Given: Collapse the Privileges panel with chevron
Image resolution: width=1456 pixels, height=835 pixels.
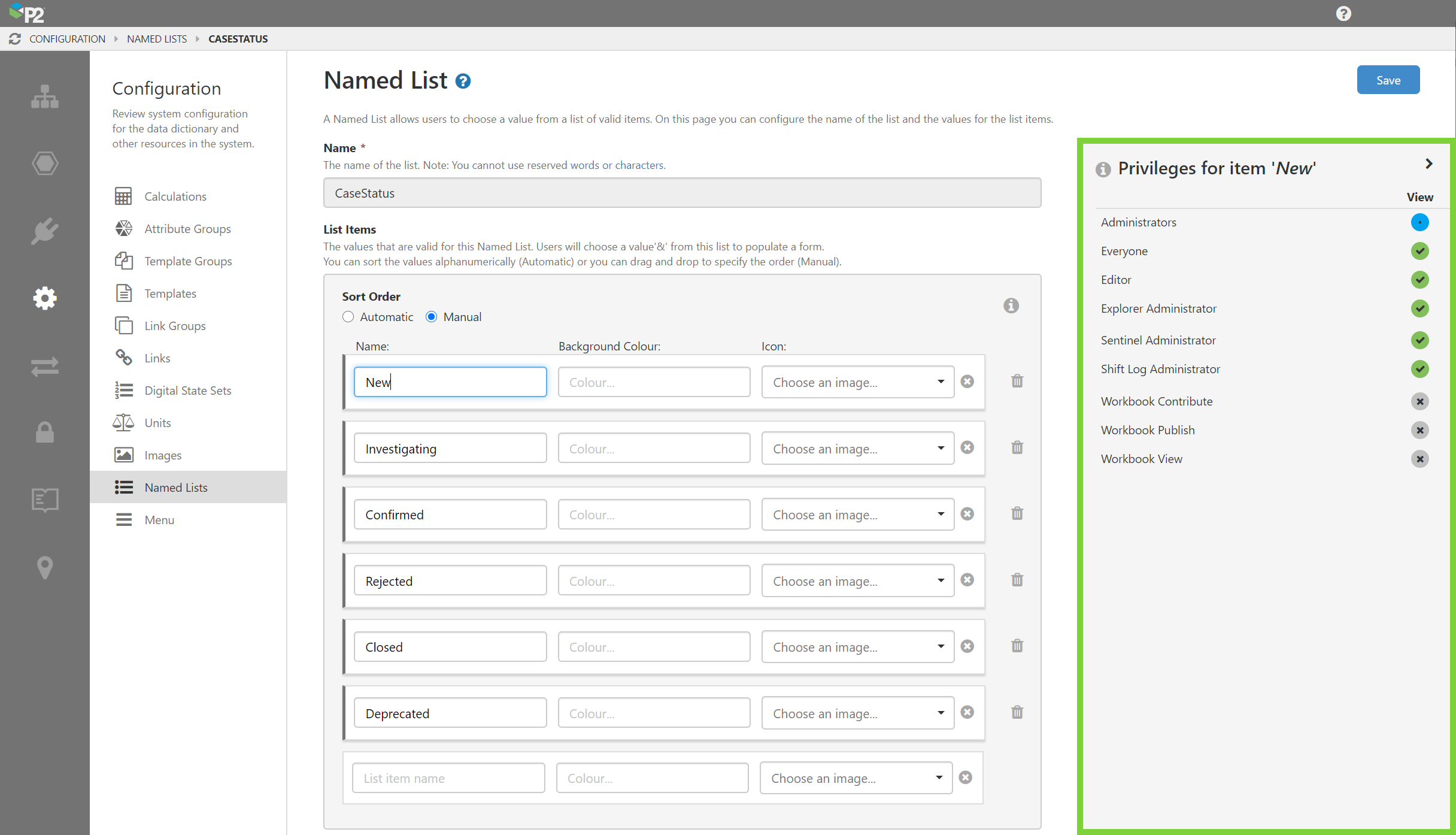Looking at the screenshot, I should (1428, 164).
